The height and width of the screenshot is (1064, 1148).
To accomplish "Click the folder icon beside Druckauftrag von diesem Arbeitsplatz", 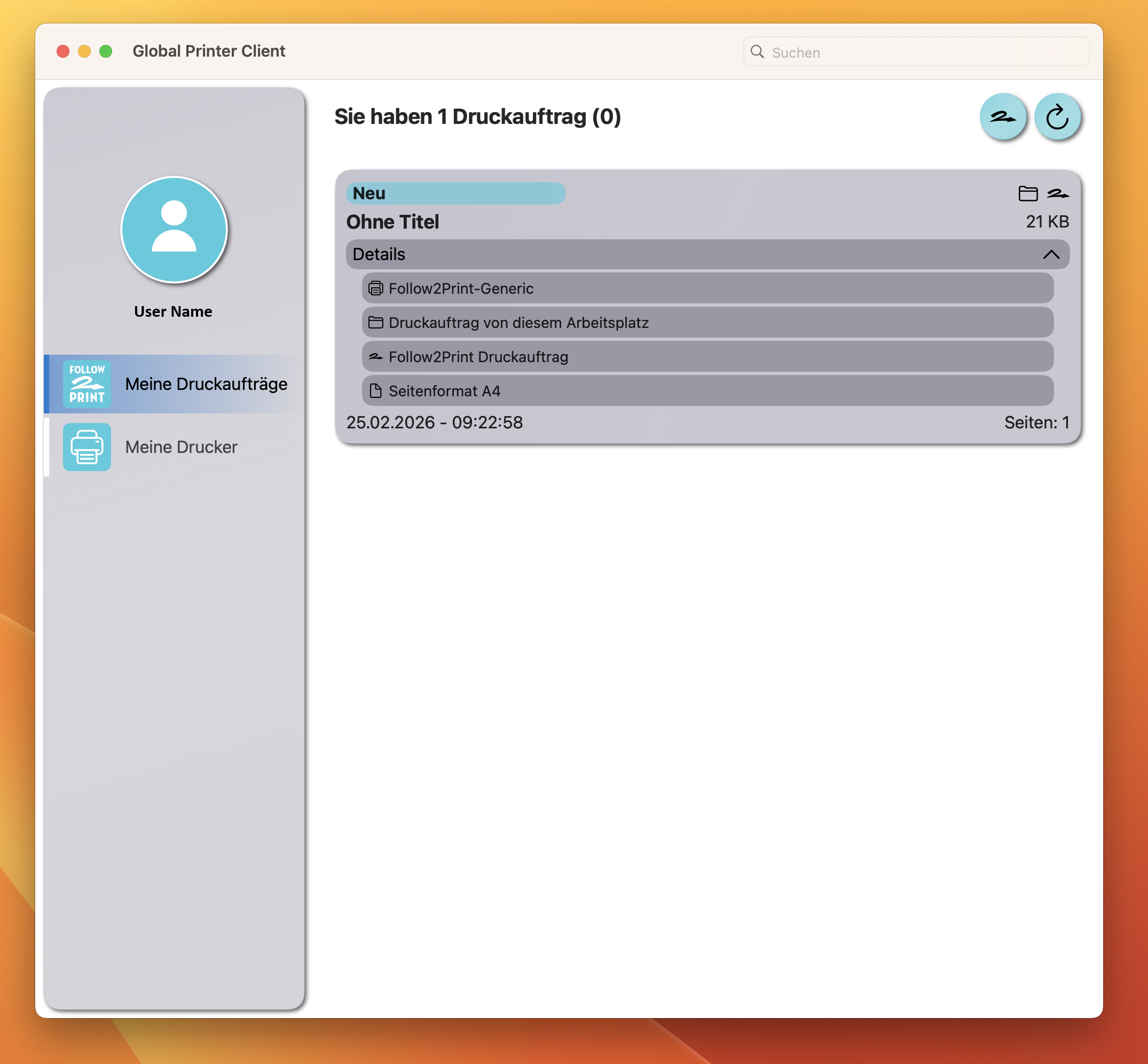I will [x=376, y=323].
